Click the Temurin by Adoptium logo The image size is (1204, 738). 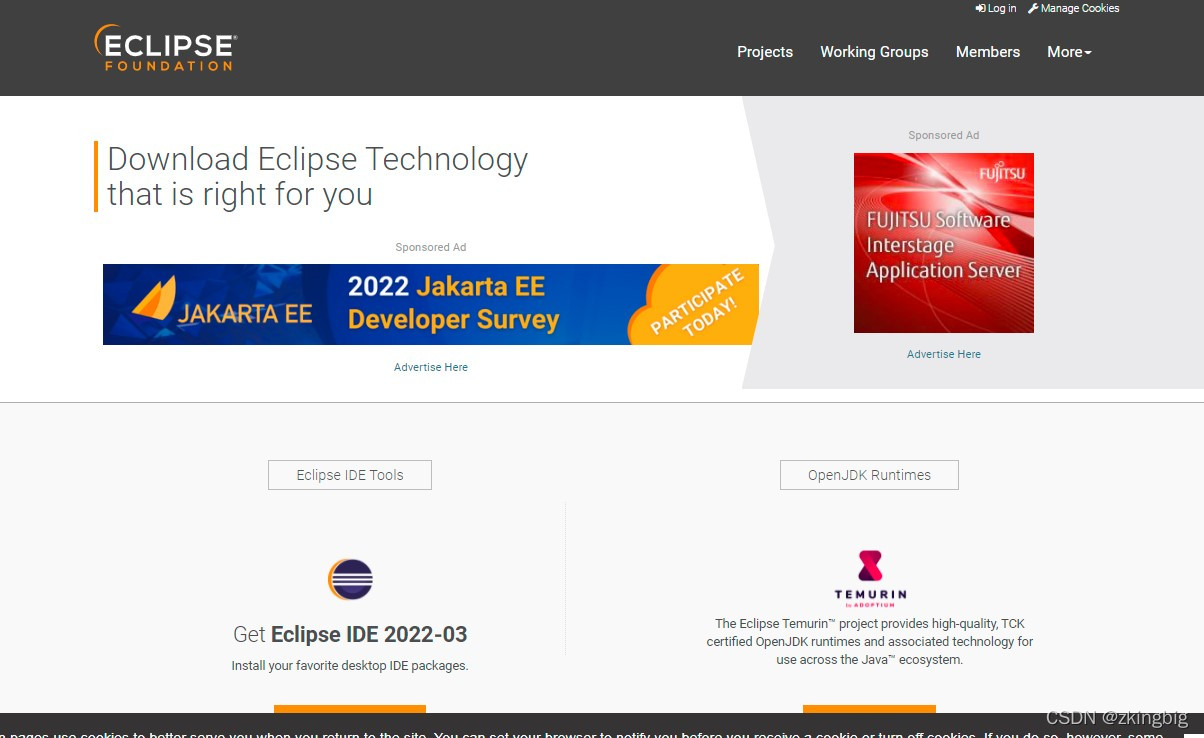point(870,579)
